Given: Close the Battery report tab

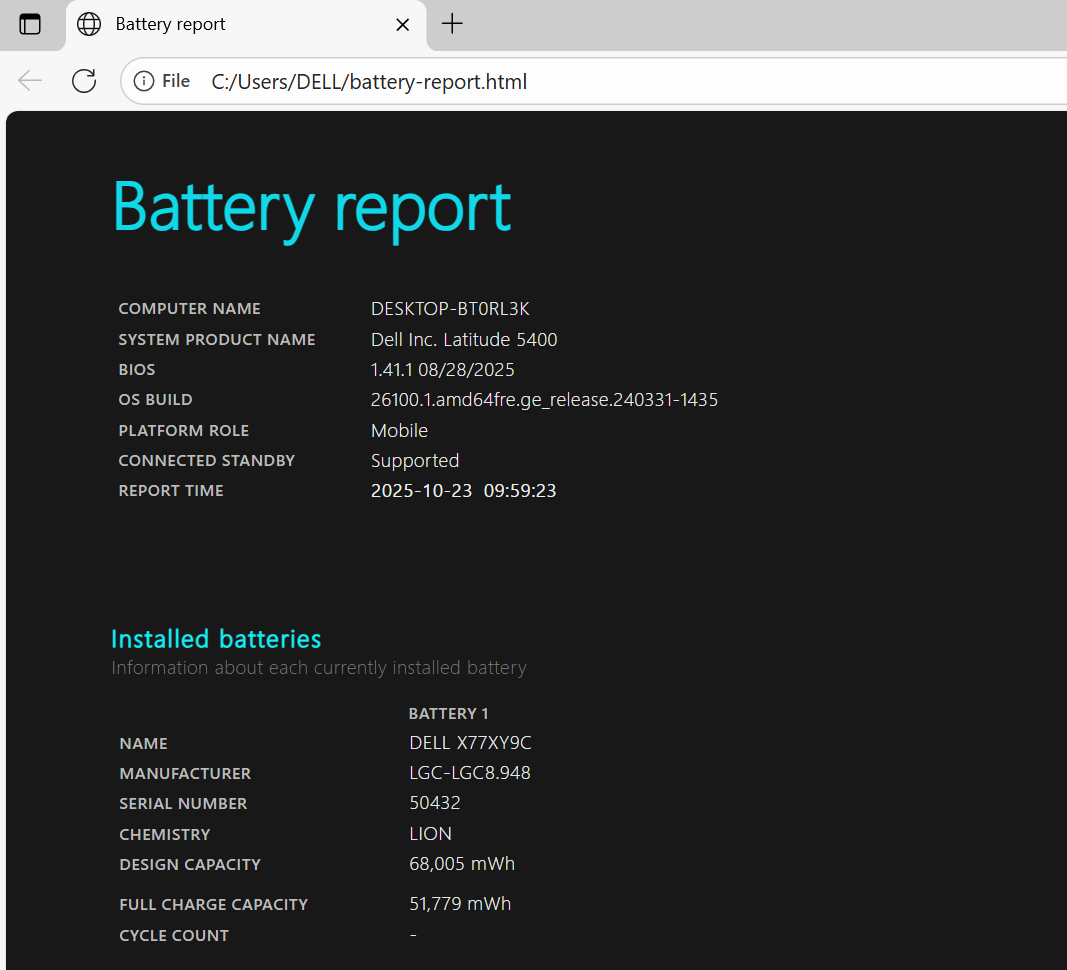Looking at the screenshot, I should click(x=403, y=24).
